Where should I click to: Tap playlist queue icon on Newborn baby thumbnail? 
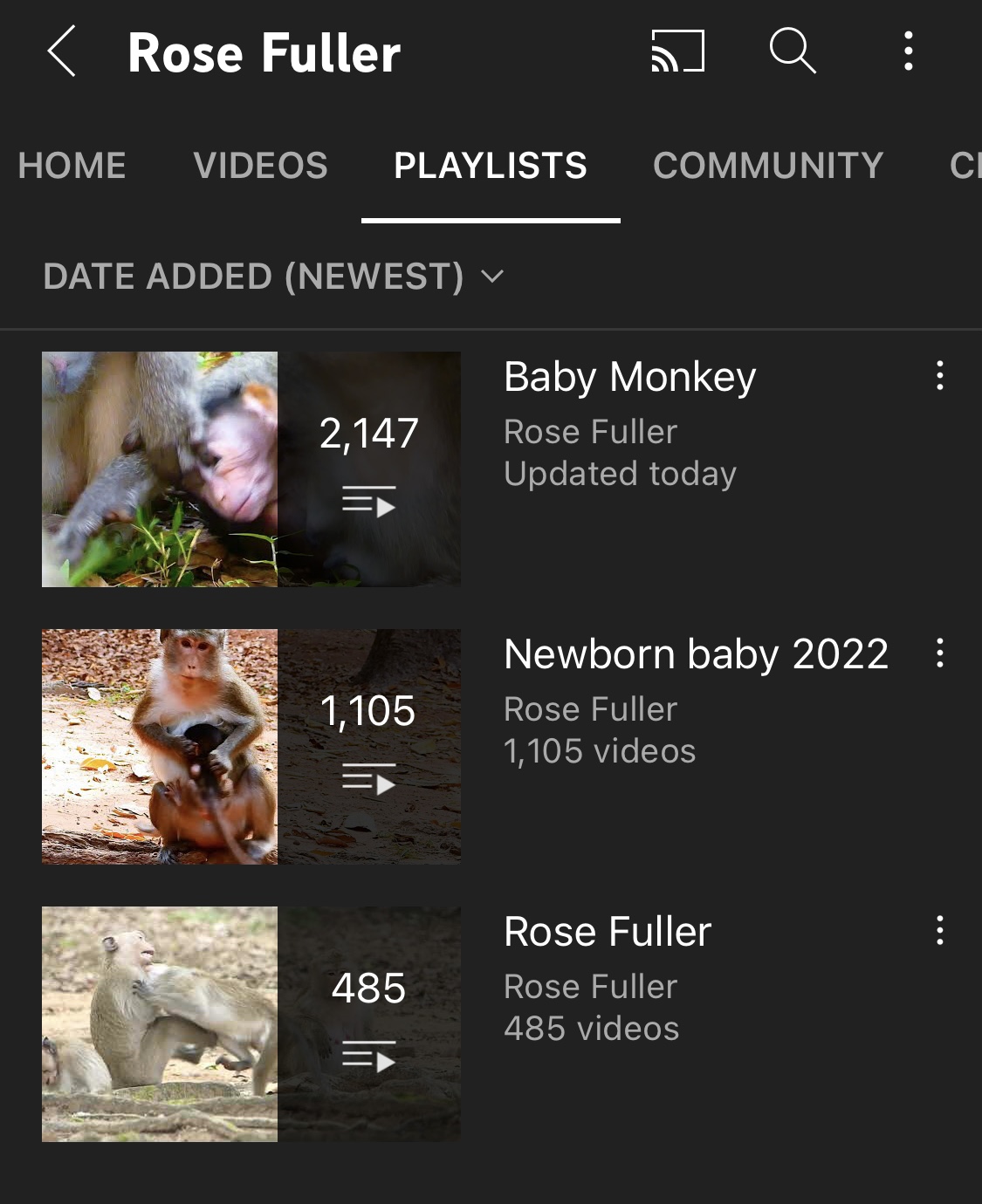[368, 779]
